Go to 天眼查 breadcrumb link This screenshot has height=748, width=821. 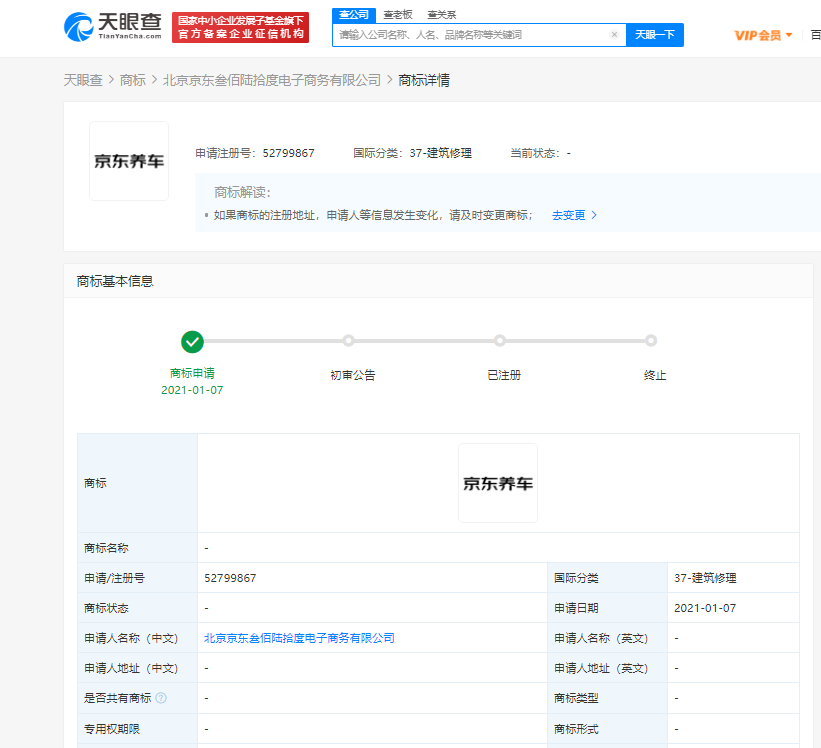point(83,80)
